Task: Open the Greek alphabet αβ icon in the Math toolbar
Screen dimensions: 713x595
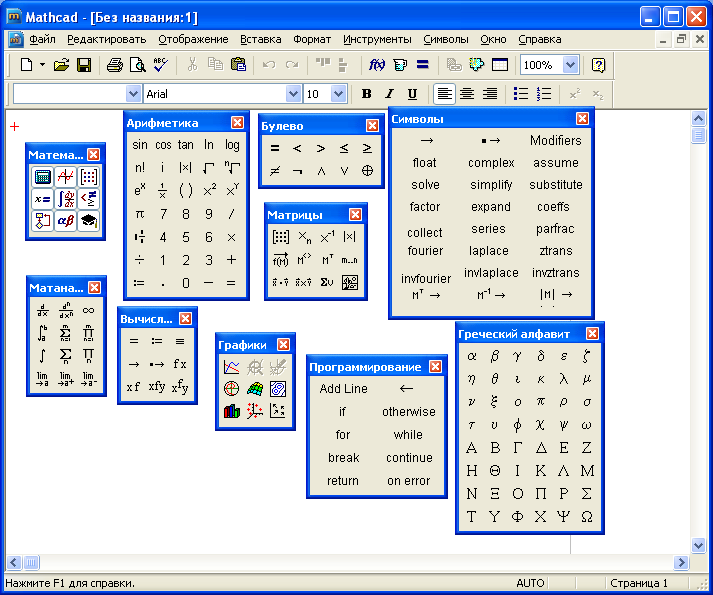Action: pos(65,221)
